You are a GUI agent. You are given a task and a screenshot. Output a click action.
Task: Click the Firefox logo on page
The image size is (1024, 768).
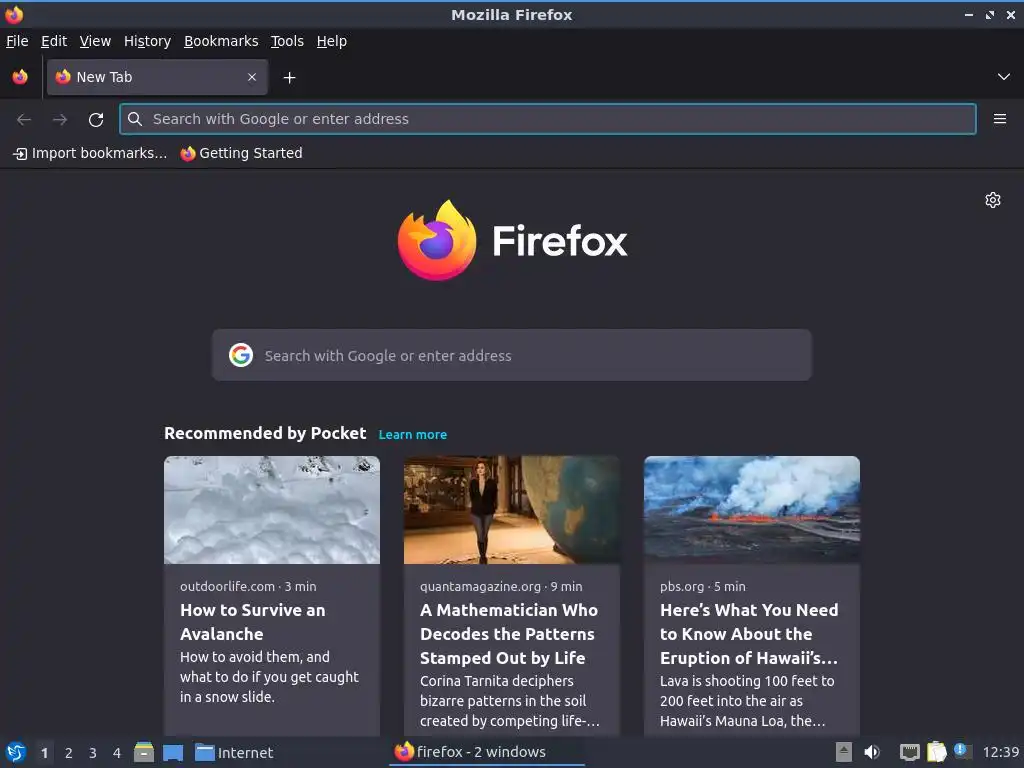[x=512, y=240]
